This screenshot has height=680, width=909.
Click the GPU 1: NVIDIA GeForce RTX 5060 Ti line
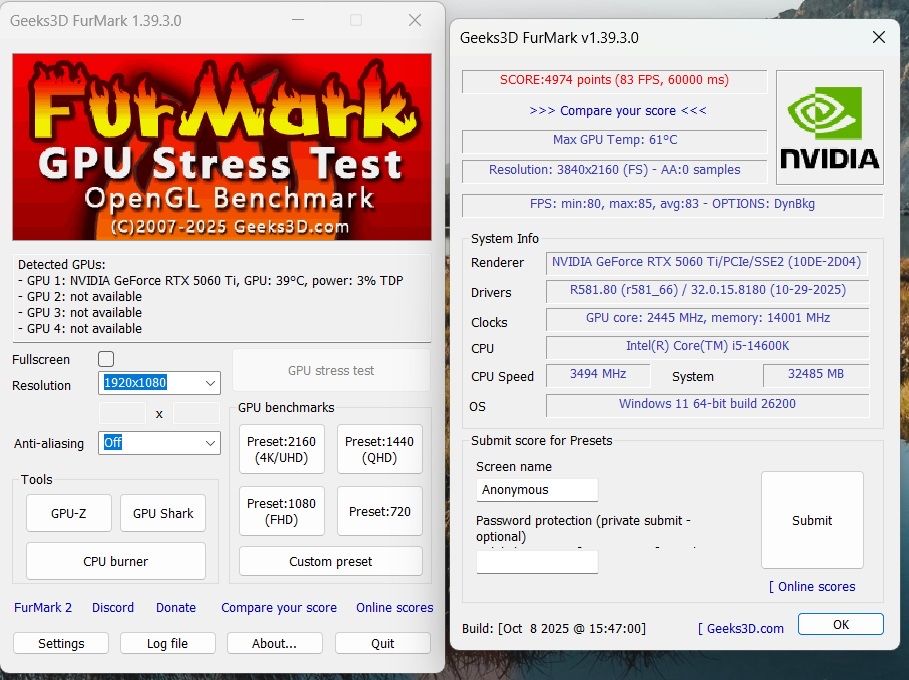[210, 281]
